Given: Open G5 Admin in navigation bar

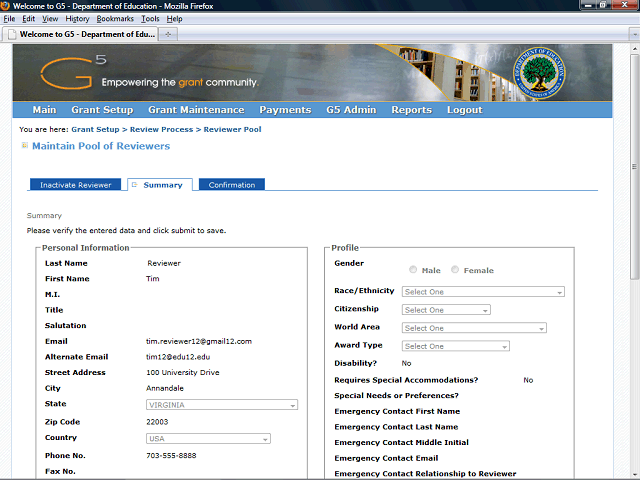Looking at the screenshot, I should [x=351, y=110].
